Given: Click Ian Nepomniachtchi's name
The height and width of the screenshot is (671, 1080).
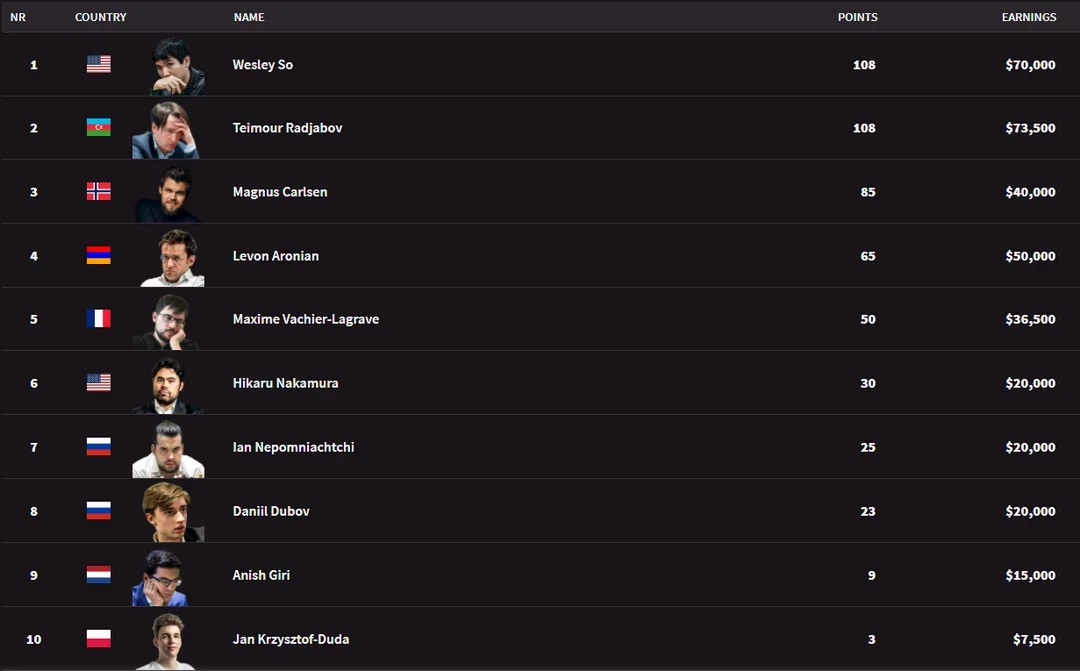Looking at the screenshot, I should click(x=293, y=447).
